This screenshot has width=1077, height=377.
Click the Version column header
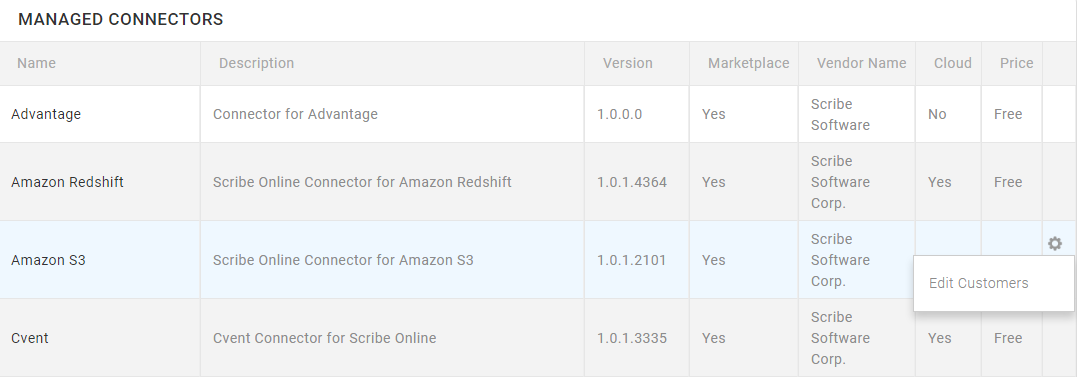pyautogui.click(x=628, y=63)
